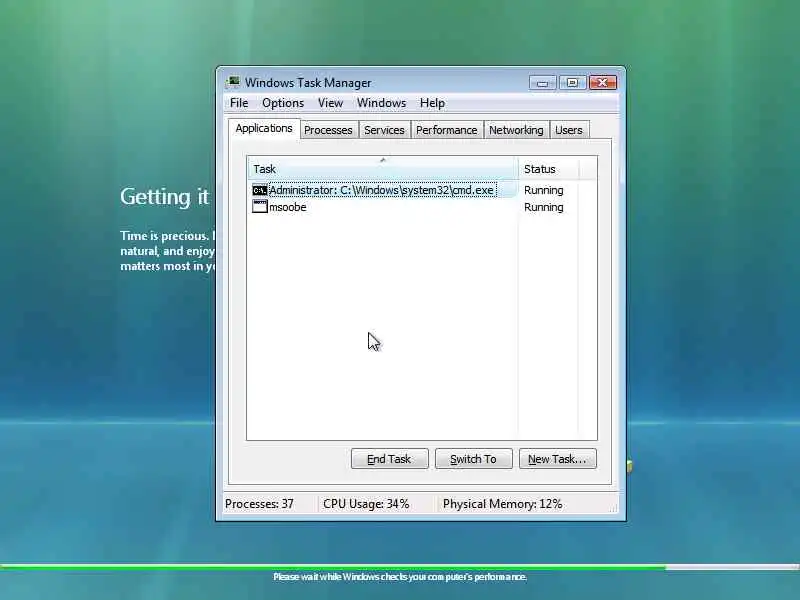Click the Running status of cmd.exe
Viewport: 800px width, 600px height.
click(543, 190)
